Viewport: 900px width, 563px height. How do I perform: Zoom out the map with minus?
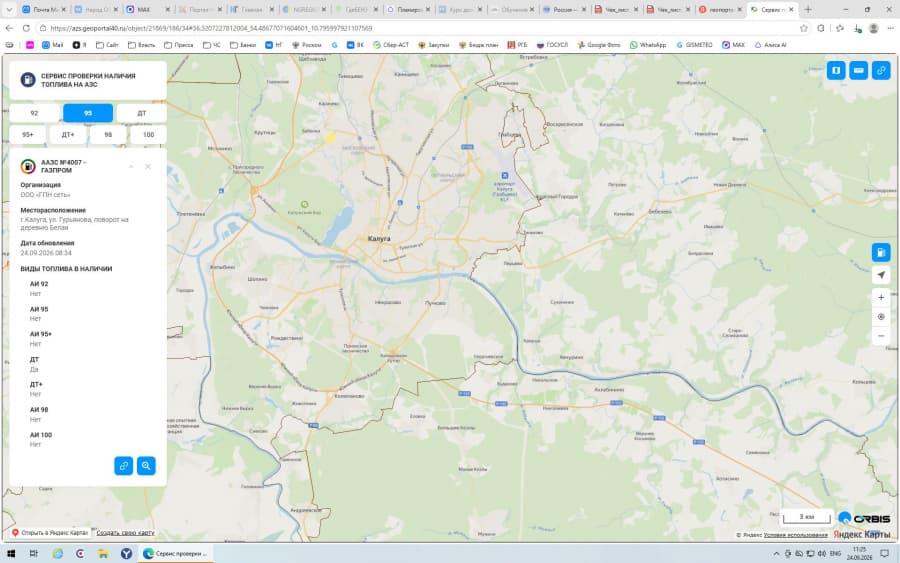click(x=881, y=336)
